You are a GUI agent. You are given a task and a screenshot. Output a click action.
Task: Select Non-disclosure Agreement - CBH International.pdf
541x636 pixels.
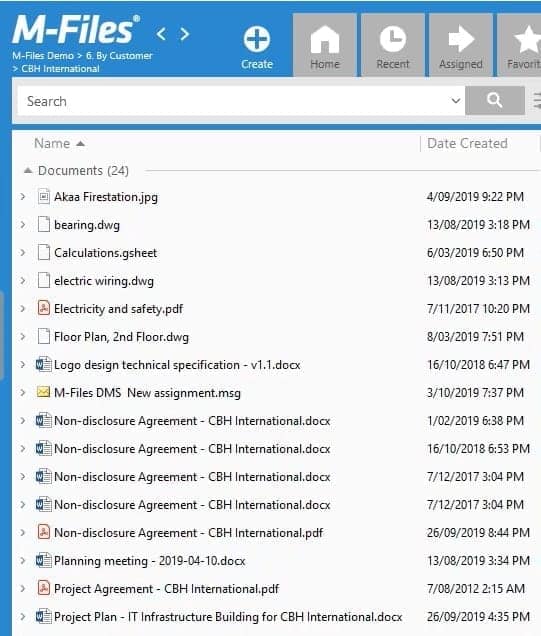point(189,533)
